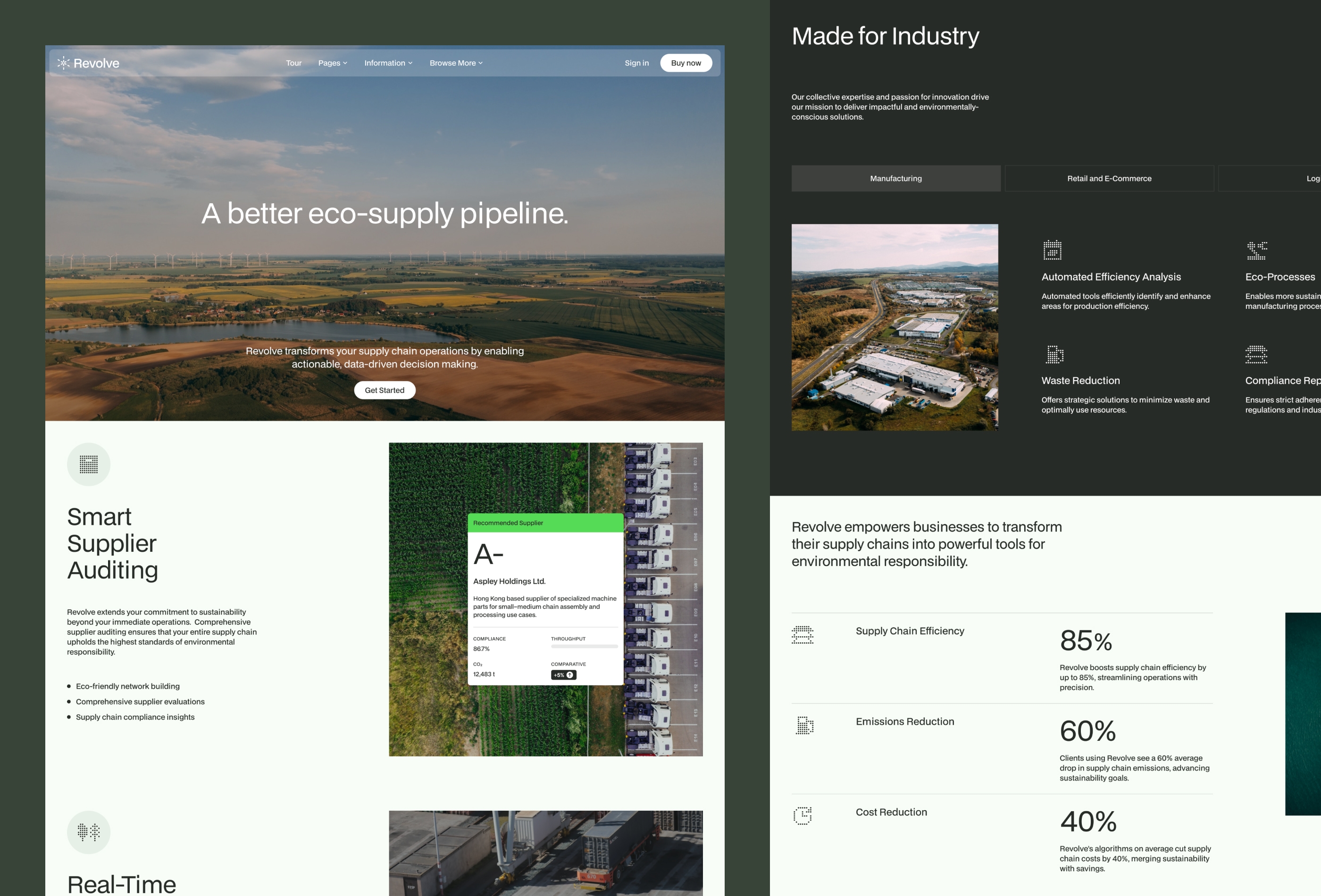Click the Revolve logo icon in navbar
This screenshot has width=1321, height=896.
(64, 63)
